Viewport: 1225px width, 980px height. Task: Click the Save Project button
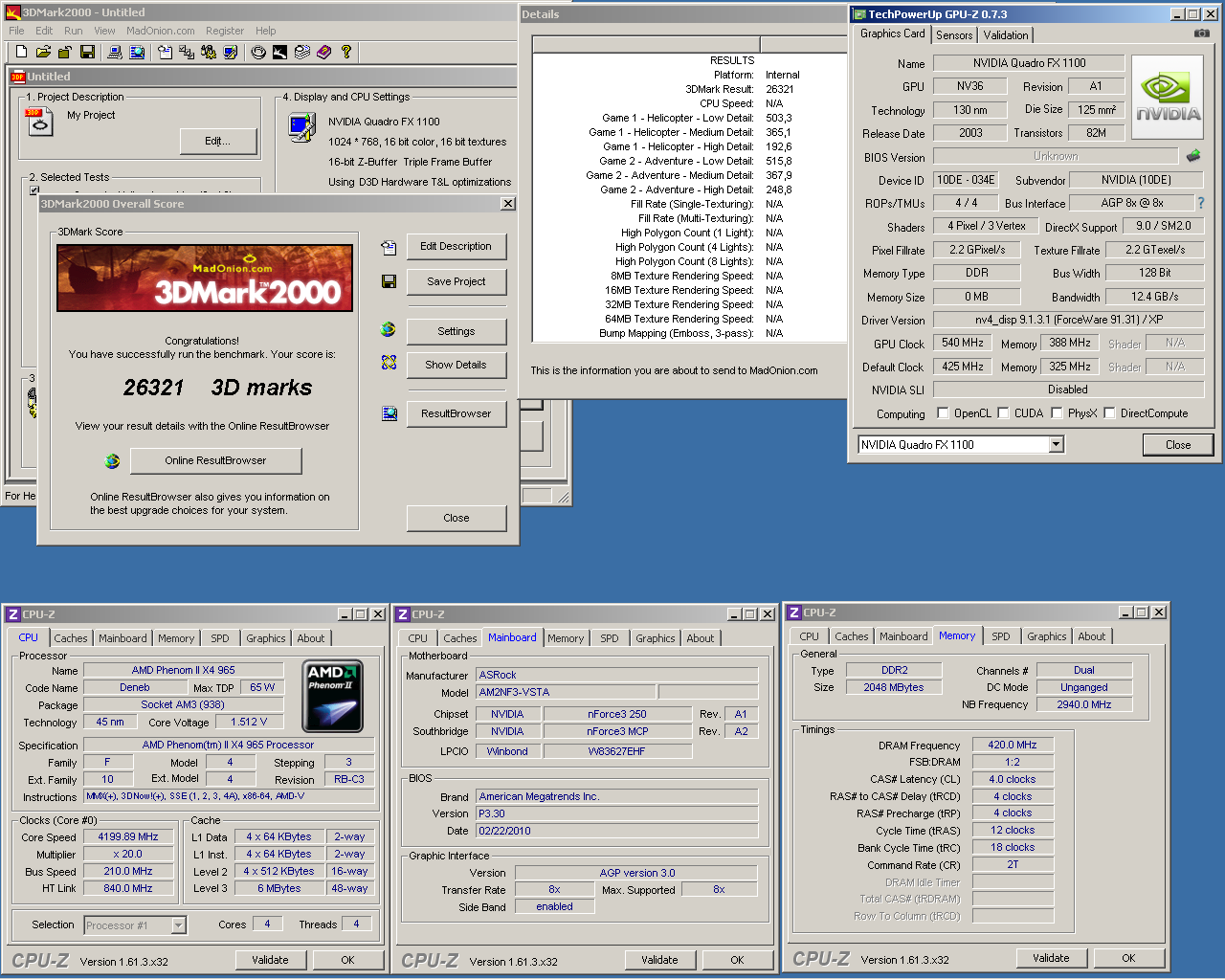[x=457, y=281]
